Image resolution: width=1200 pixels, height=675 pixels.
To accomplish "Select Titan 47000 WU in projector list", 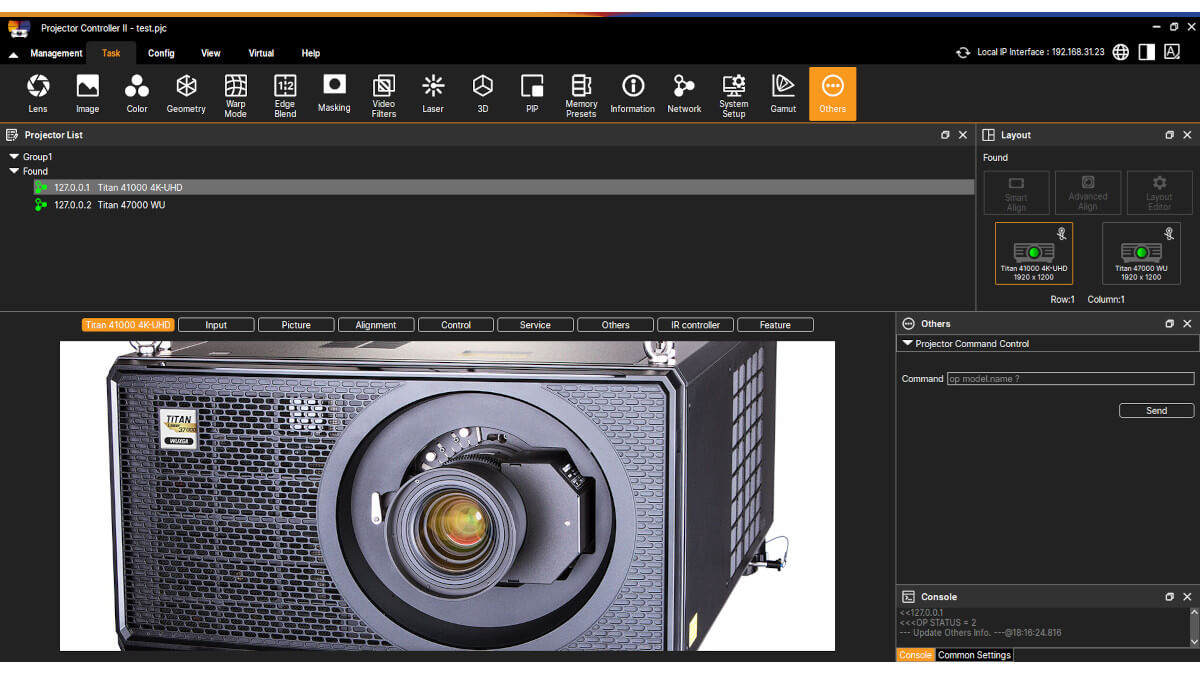I will pyautogui.click(x=503, y=205).
